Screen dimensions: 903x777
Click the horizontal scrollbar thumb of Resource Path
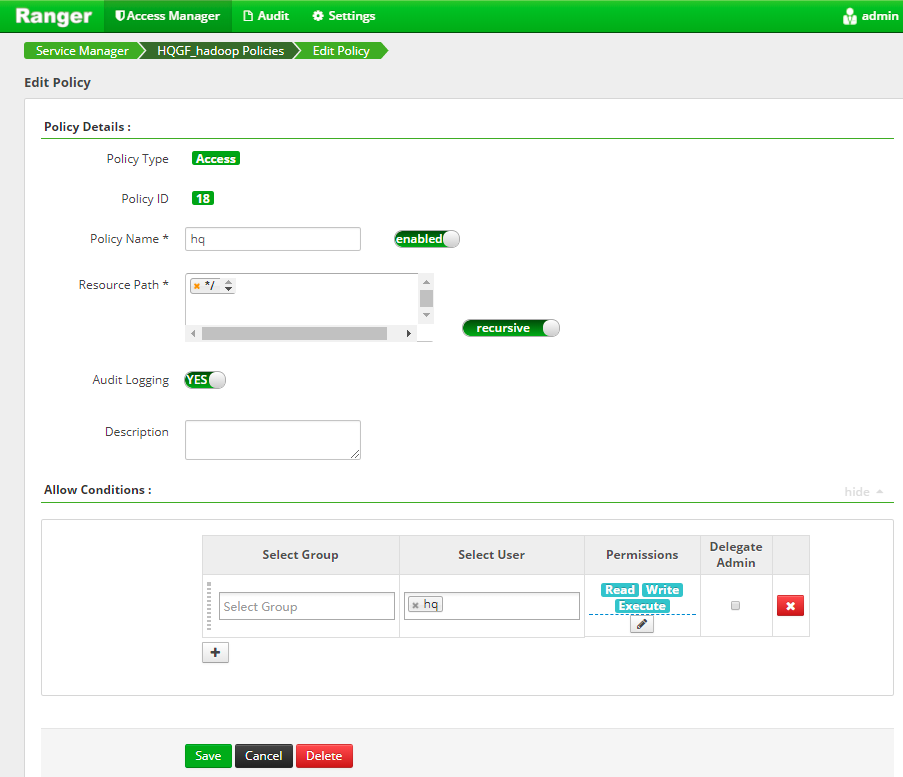[x=294, y=333]
